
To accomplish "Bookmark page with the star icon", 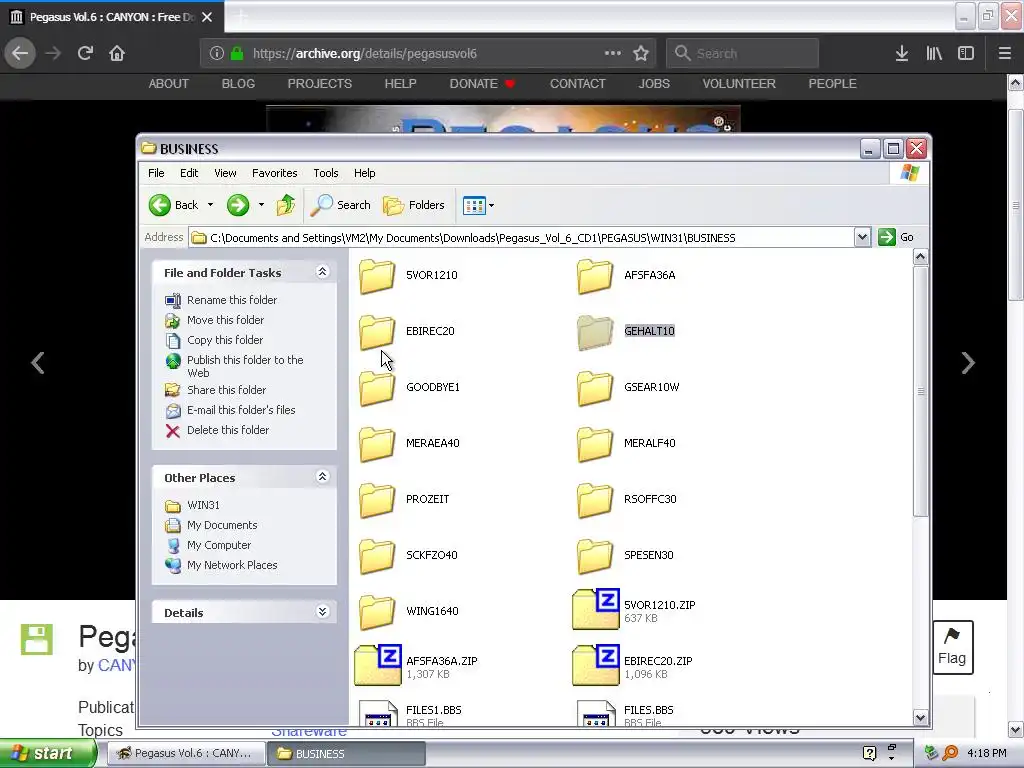I will pyautogui.click(x=641, y=53).
